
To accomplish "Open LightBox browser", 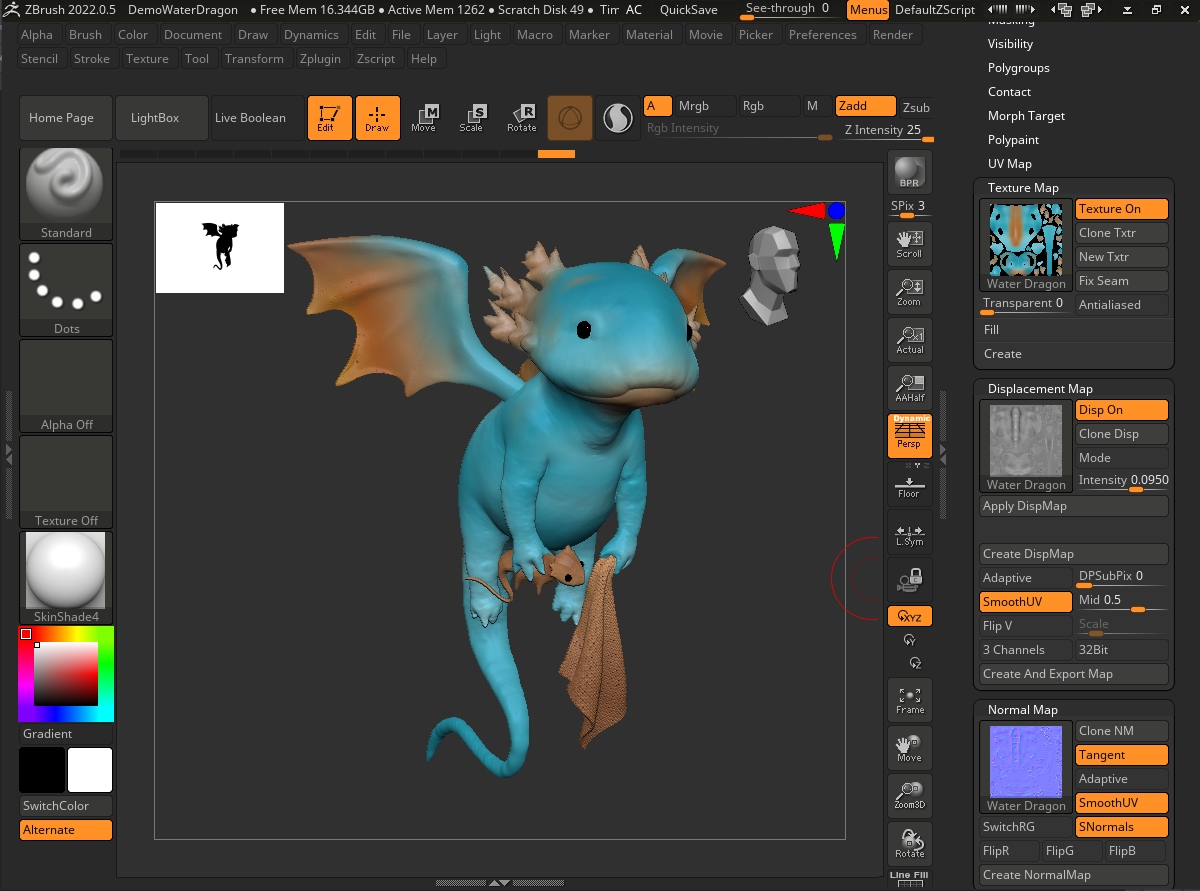I will pos(155,118).
